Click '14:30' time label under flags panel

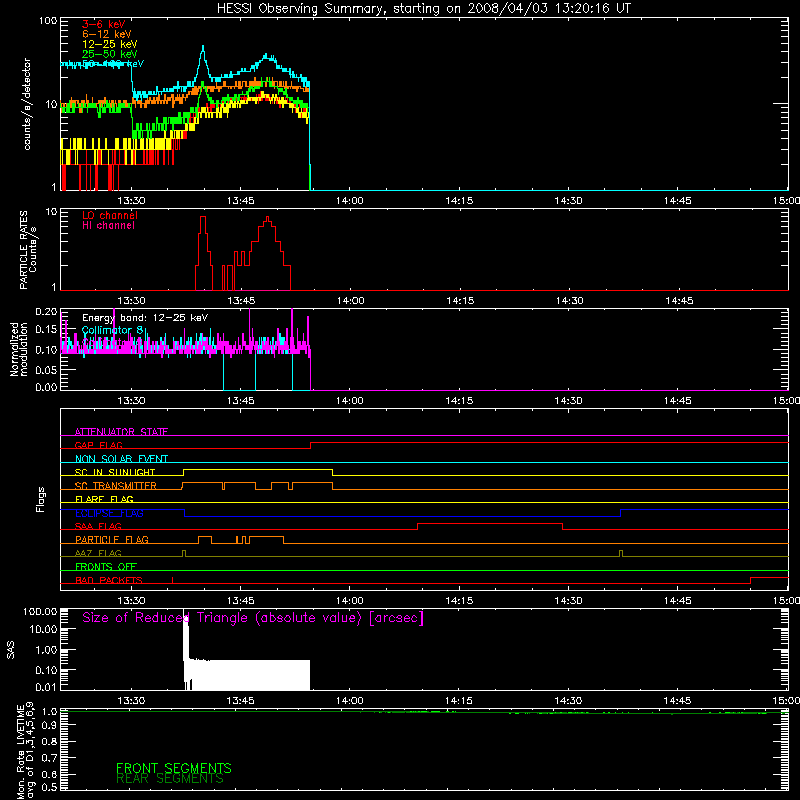click(568, 601)
